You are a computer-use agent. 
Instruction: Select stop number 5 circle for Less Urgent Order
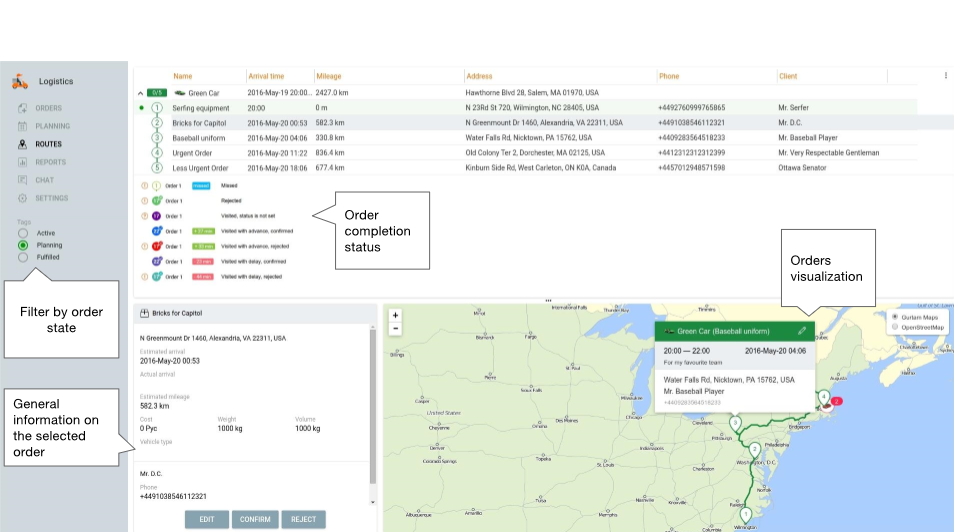coord(157,167)
